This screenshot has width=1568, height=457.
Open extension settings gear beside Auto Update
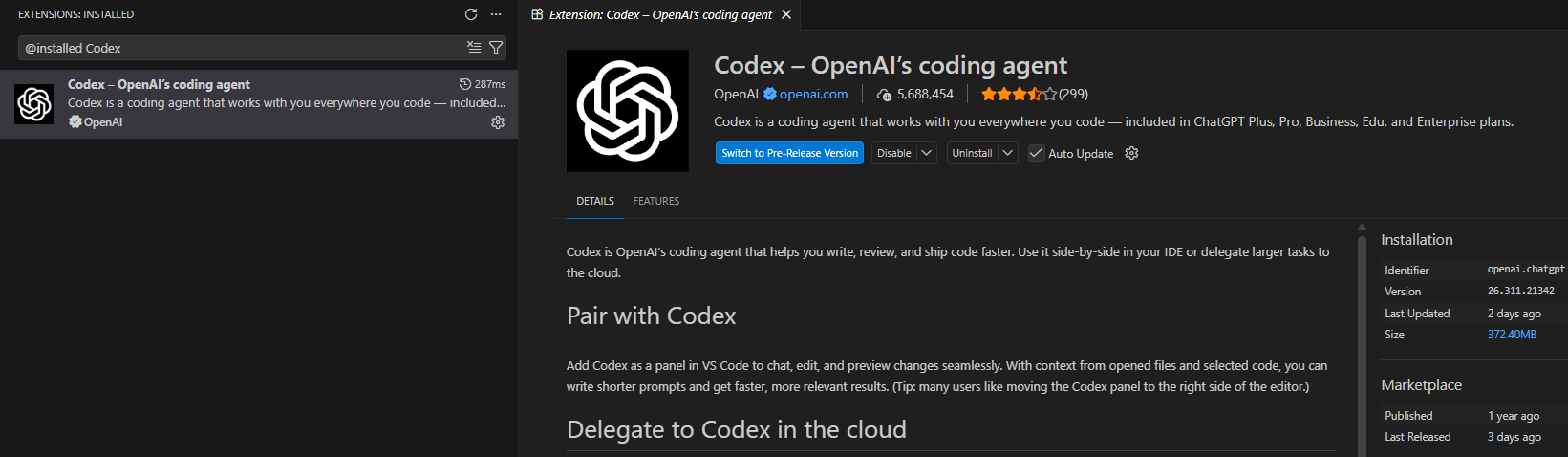(1131, 153)
